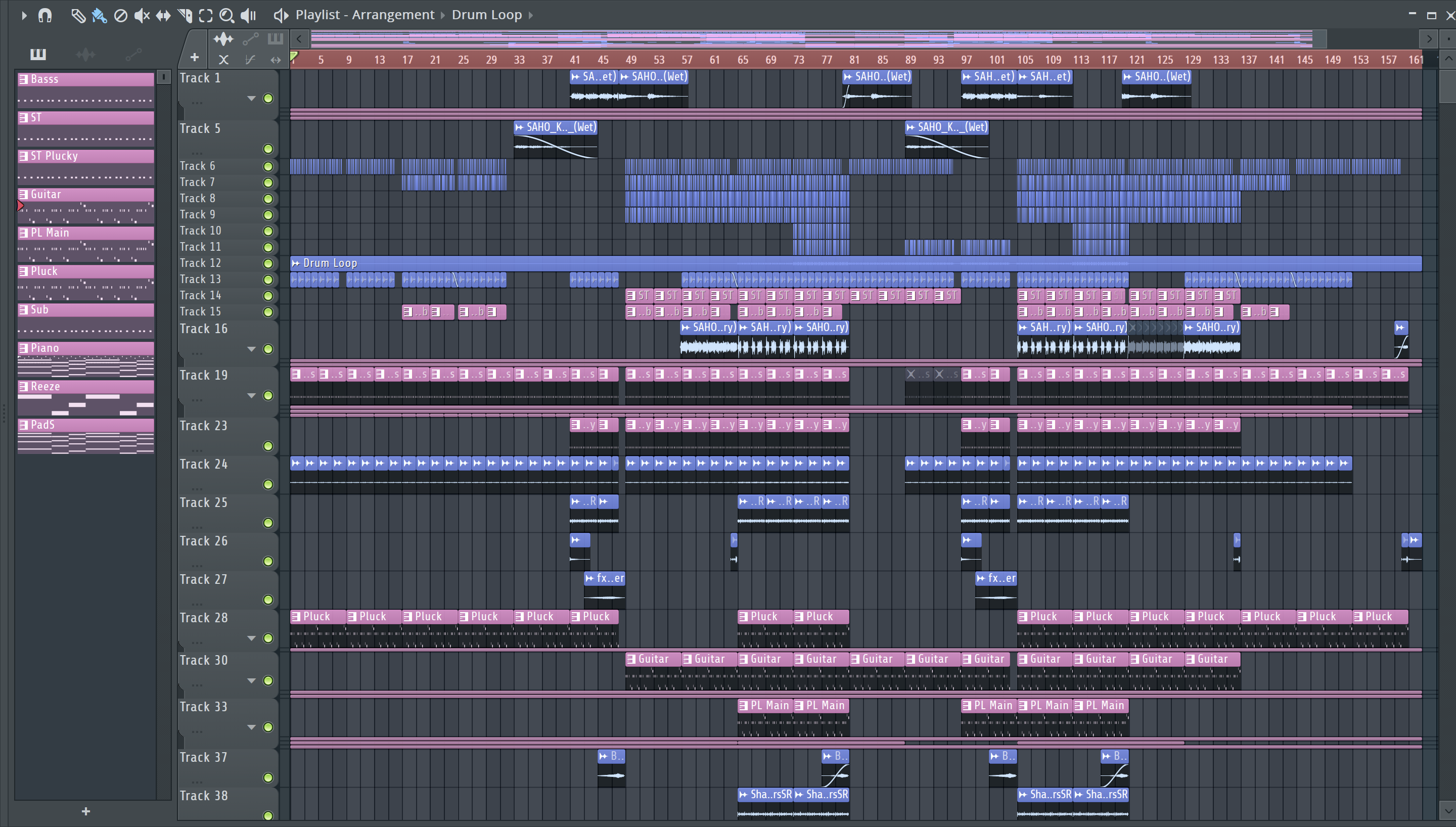
Task: Select the ST Plucky pattern
Action: pos(86,166)
